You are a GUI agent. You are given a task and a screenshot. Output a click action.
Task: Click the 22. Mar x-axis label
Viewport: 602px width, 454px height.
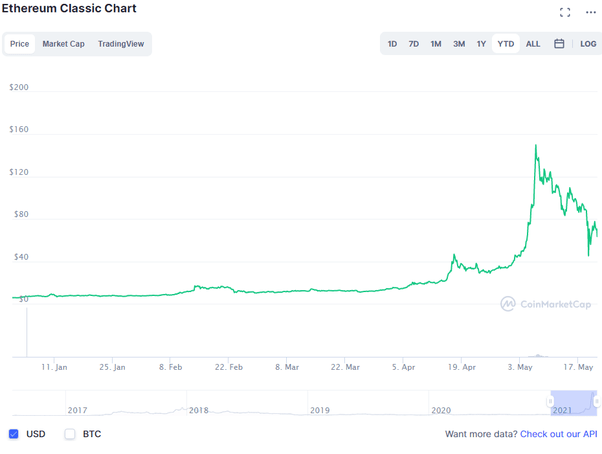(345, 367)
